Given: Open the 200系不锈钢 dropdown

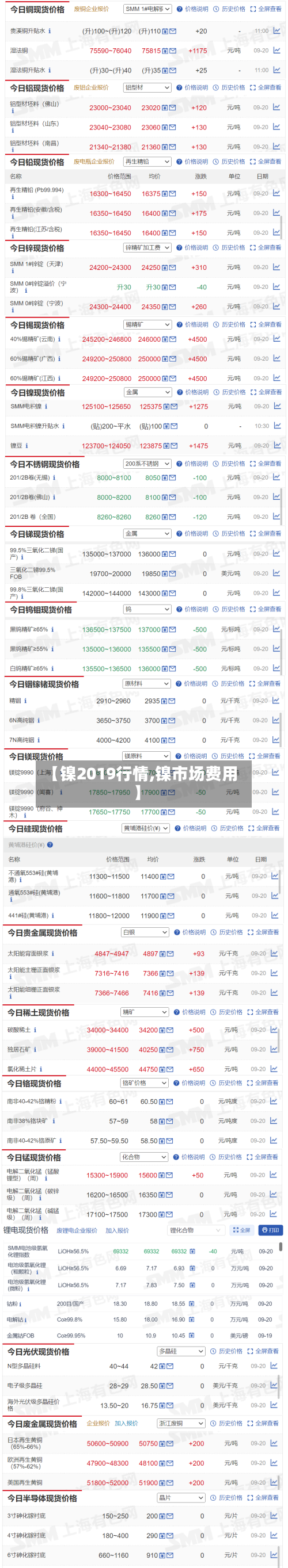Looking at the screenshot, I should point(147,464).
